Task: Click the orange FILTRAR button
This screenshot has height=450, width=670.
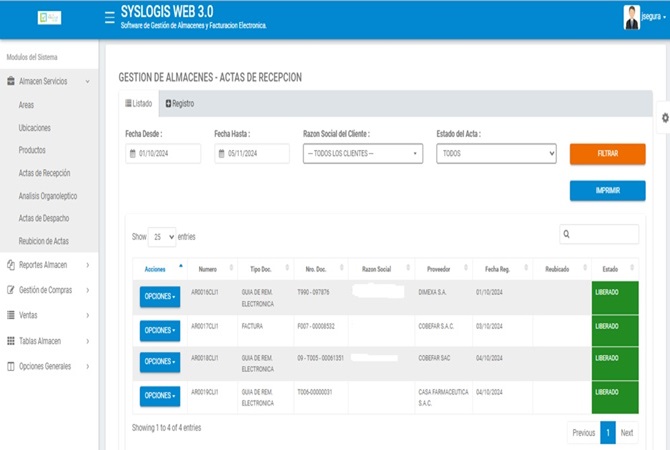Action: pyautogui.click(x=607, y=153)
